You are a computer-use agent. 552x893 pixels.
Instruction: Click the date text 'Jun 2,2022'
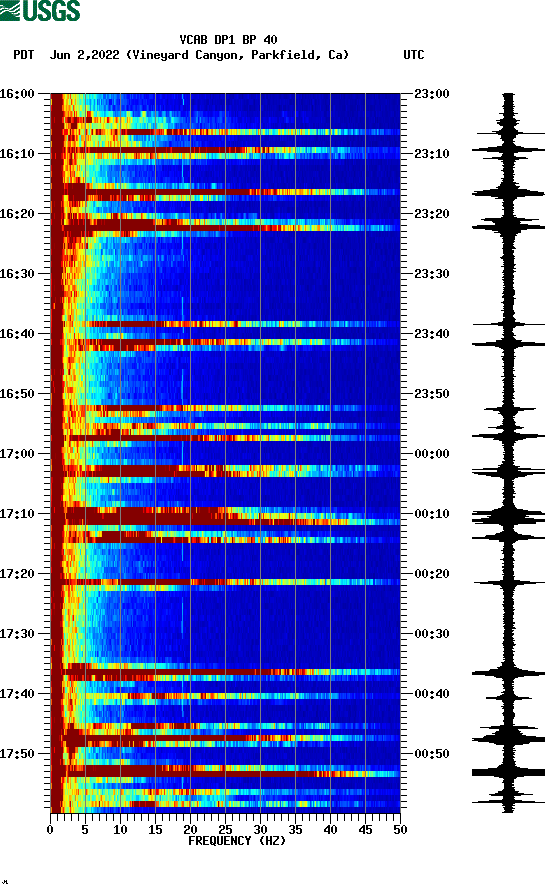coord(85,55)
